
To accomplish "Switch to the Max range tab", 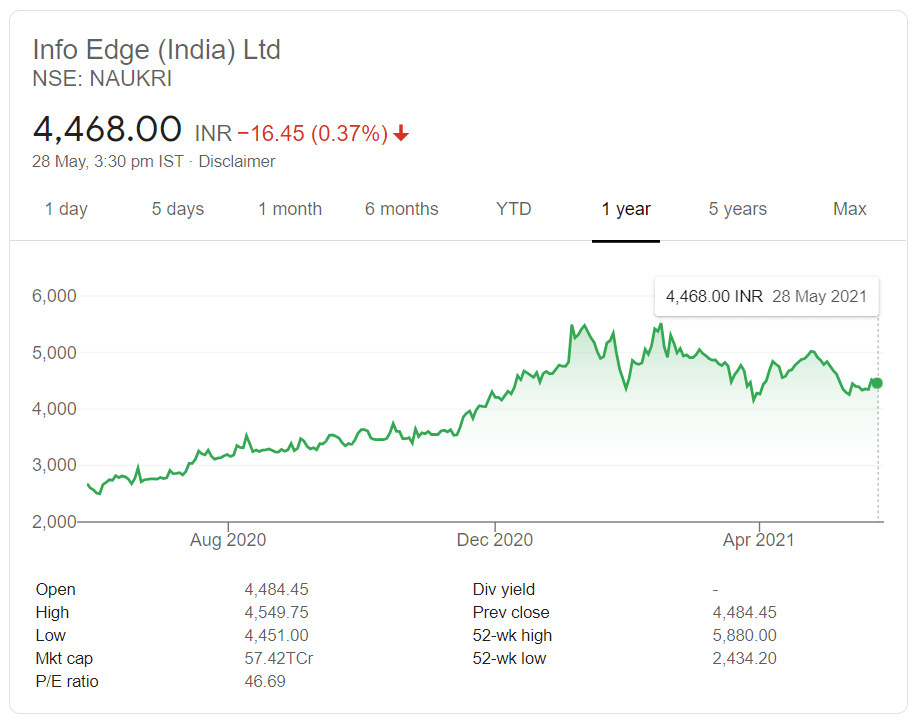I will pos(849,209).
